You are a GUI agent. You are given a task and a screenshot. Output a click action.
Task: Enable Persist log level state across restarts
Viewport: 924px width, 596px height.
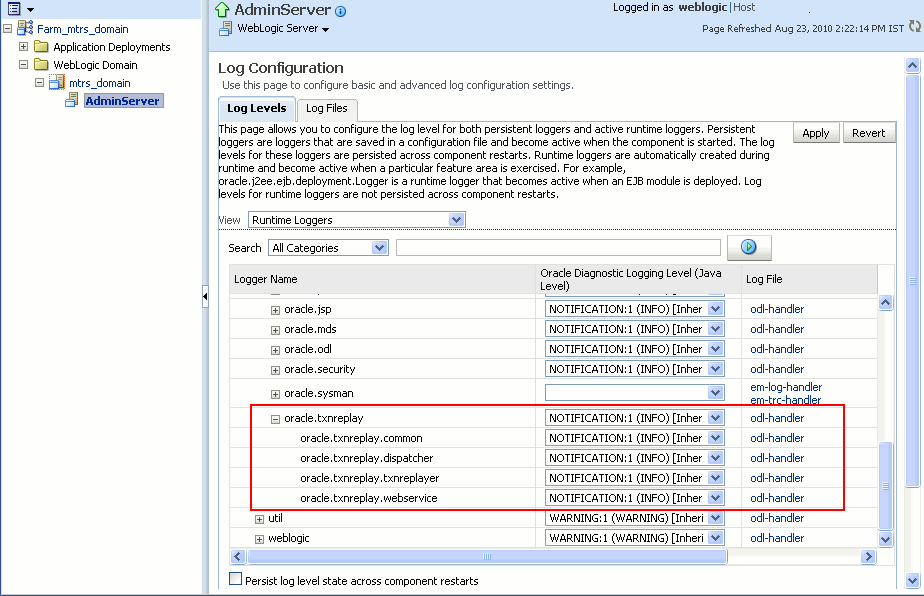235,579
